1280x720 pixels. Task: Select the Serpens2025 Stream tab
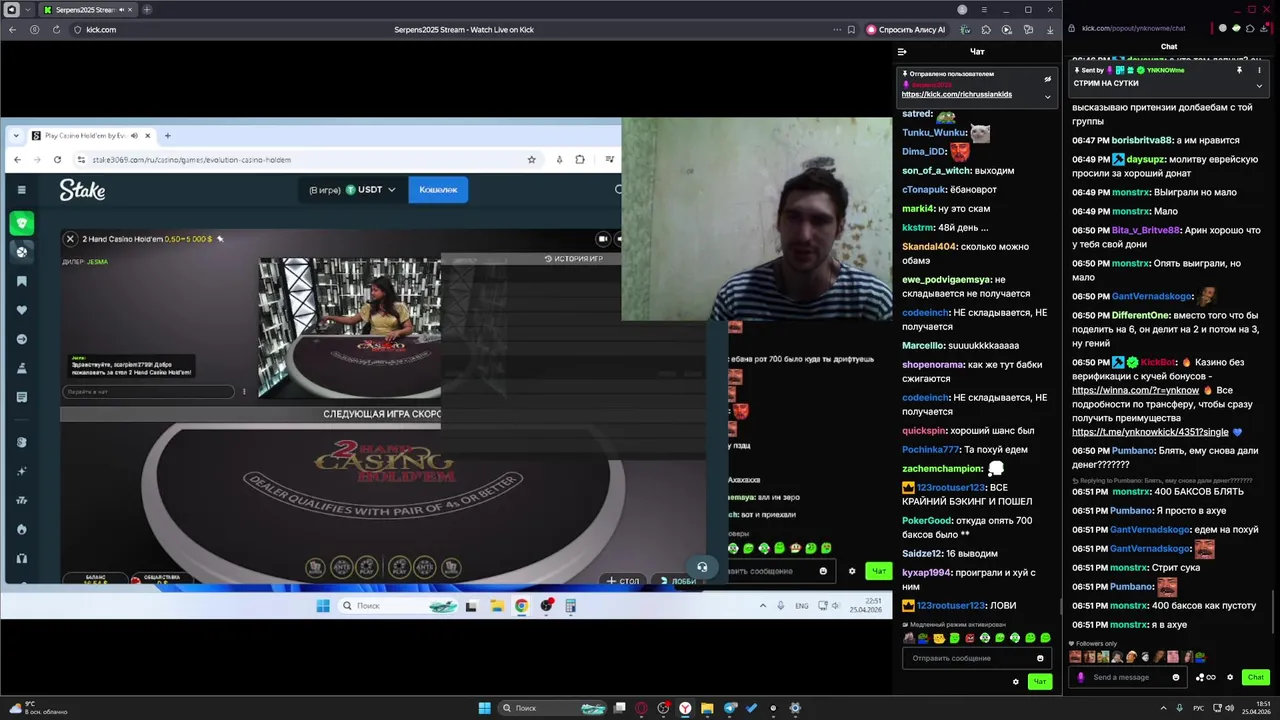[88, 9]
